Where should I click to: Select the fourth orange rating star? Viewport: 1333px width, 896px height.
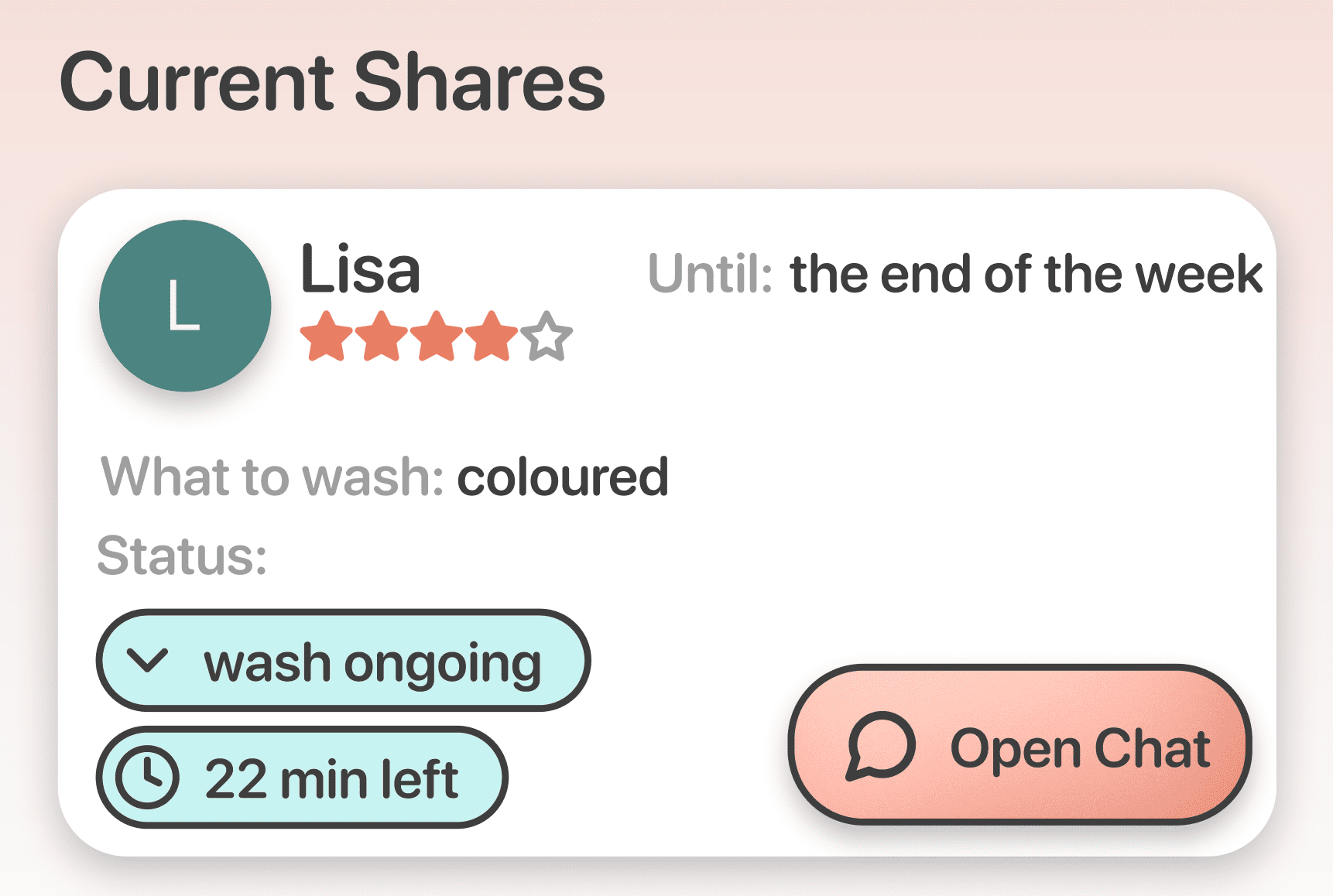491,337
